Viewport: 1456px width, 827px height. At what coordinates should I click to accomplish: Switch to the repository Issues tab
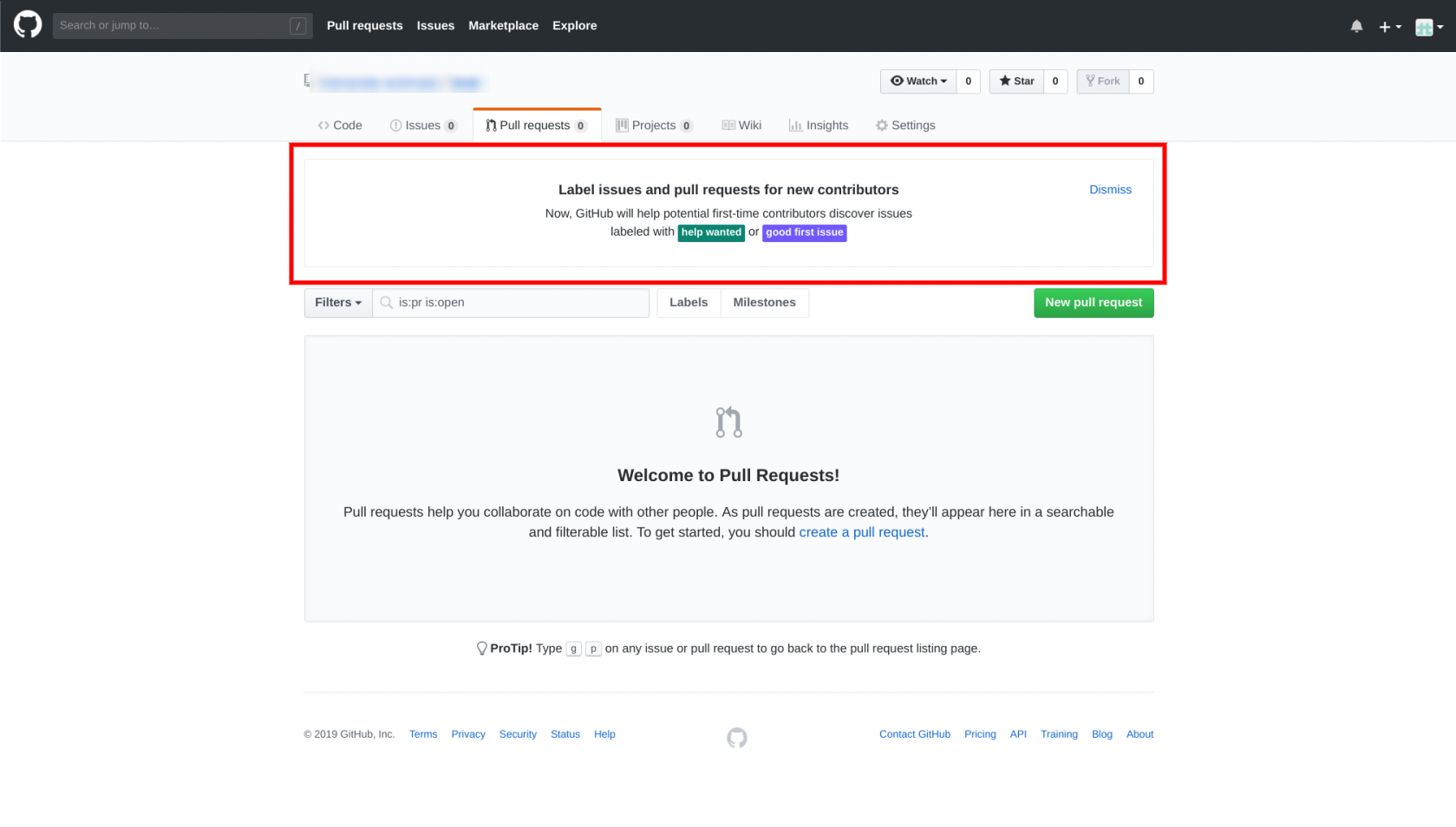click(423, 125)
